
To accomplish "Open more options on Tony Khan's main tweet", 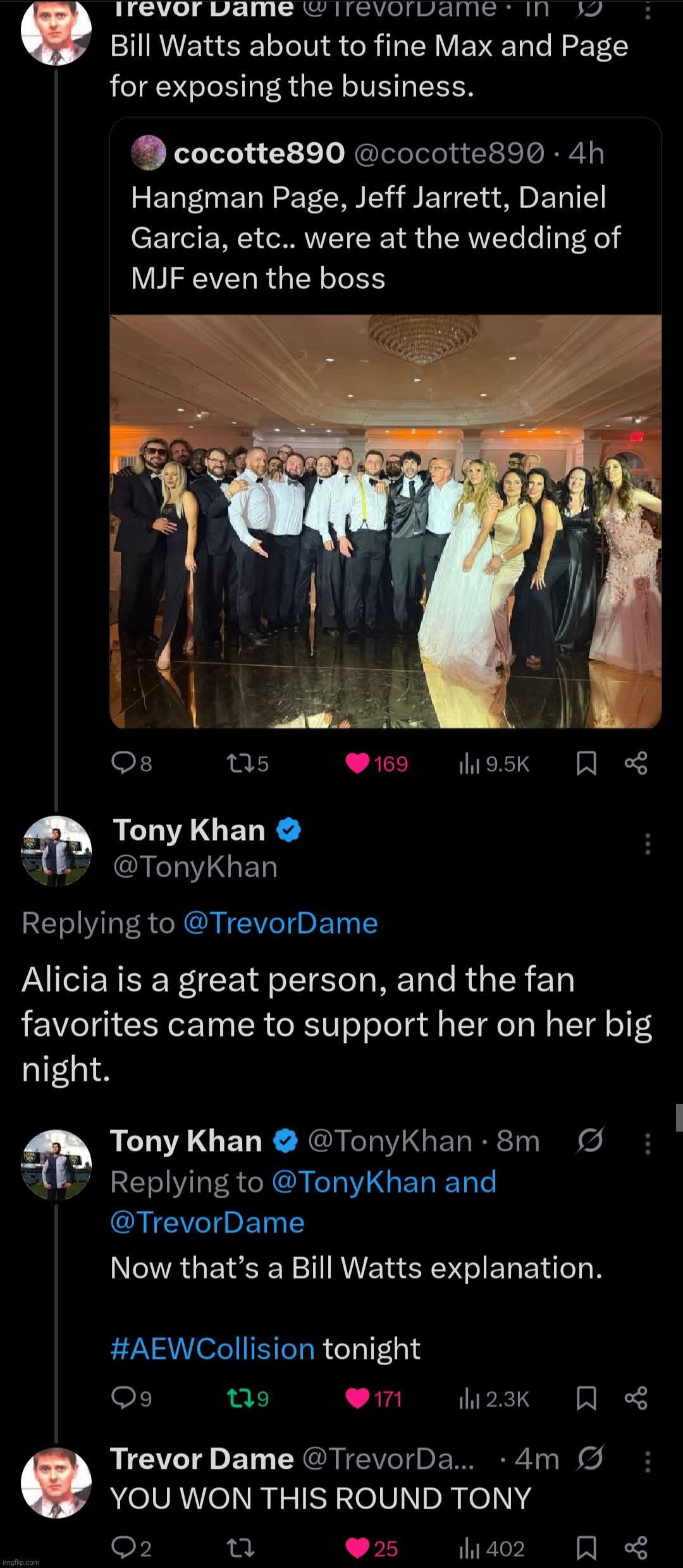I will click(647, 844).
